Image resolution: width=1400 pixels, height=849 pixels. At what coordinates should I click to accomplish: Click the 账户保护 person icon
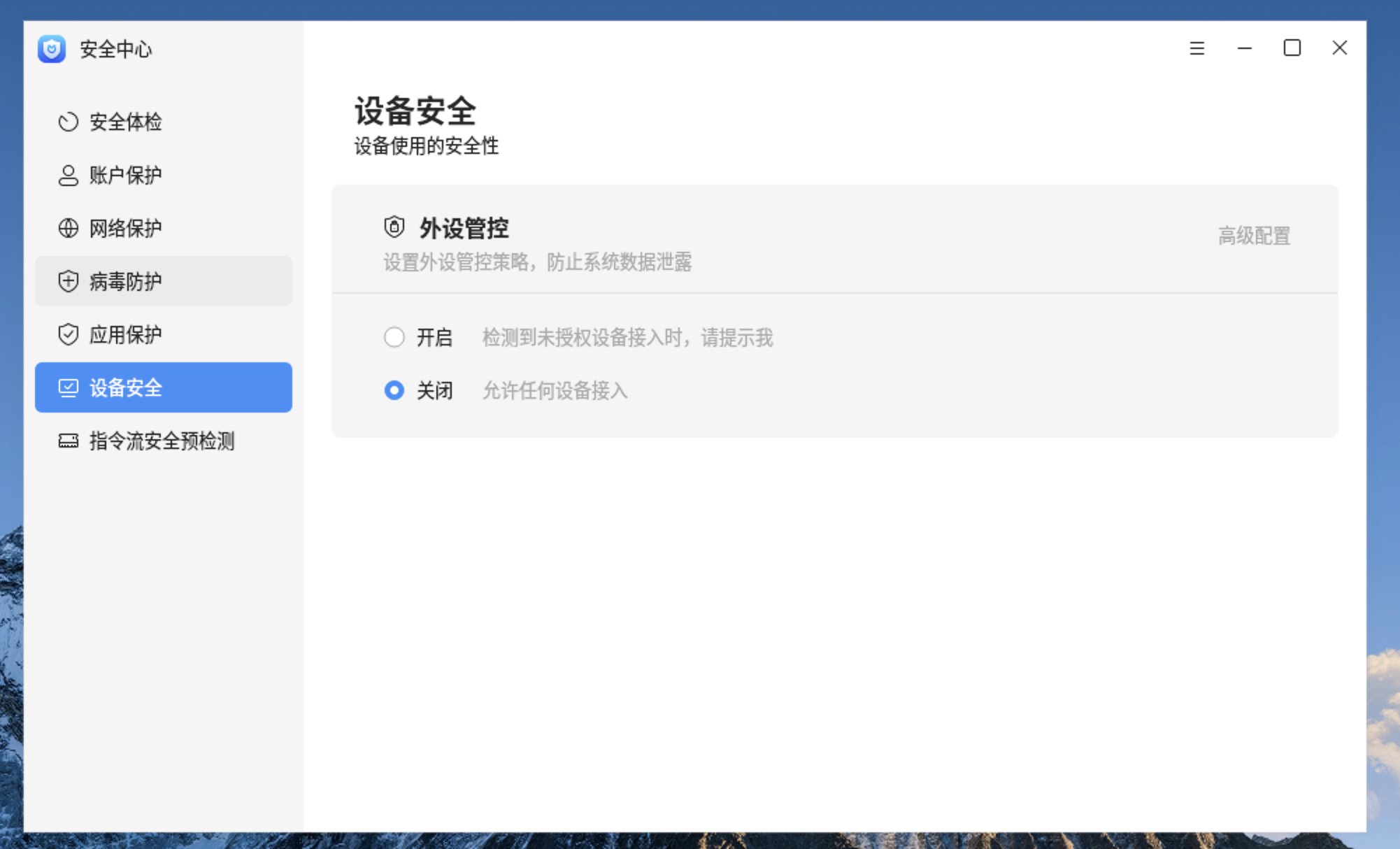point(68,175)
